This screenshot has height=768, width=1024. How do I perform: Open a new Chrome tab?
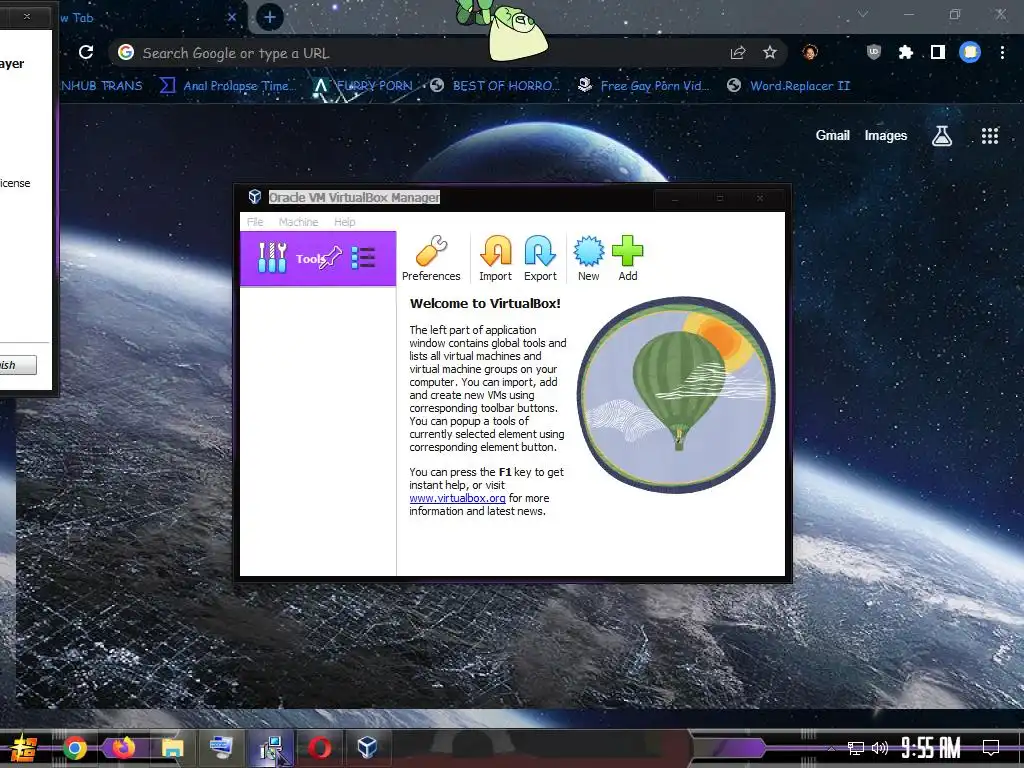point(270,17)
